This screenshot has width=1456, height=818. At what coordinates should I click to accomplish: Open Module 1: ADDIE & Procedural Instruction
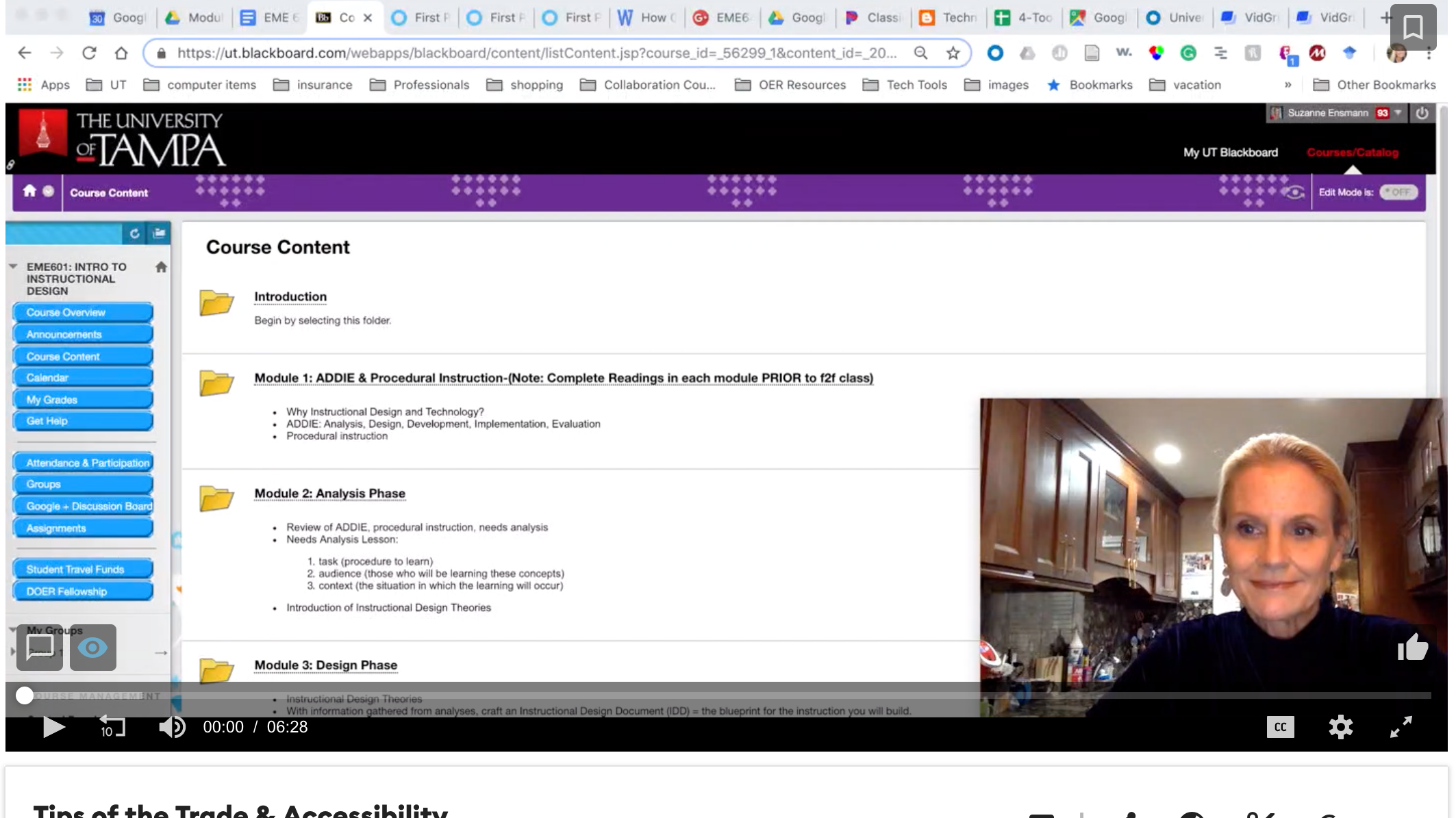564,378
